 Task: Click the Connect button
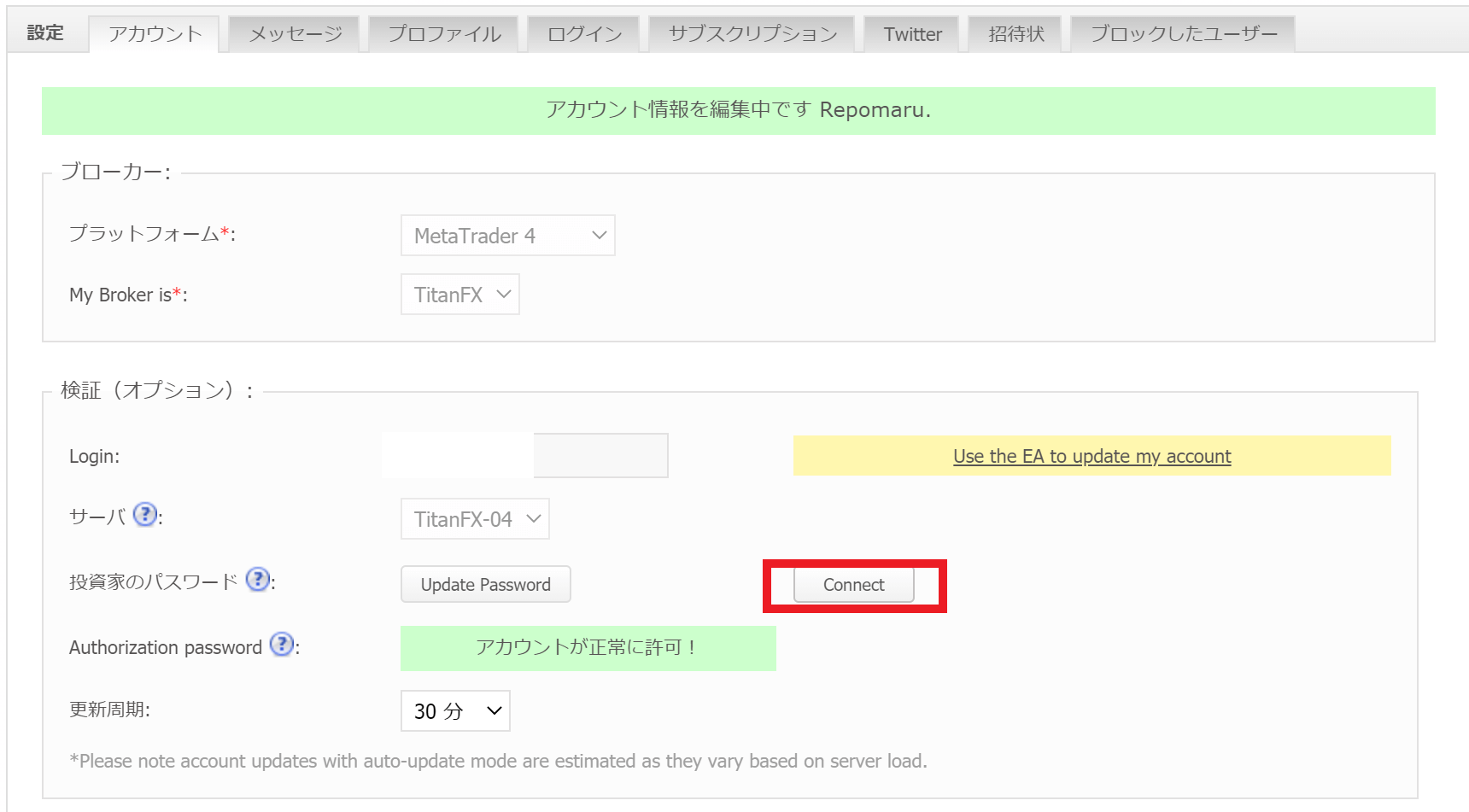[854, 585]
